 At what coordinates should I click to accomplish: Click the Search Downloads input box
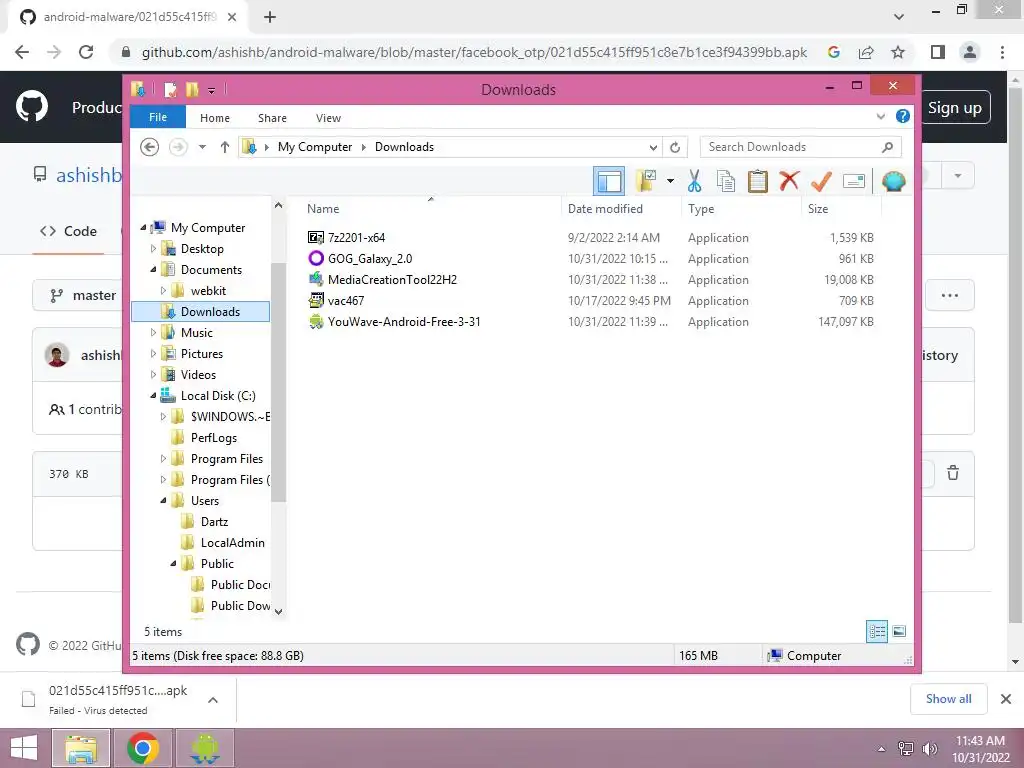801,147
